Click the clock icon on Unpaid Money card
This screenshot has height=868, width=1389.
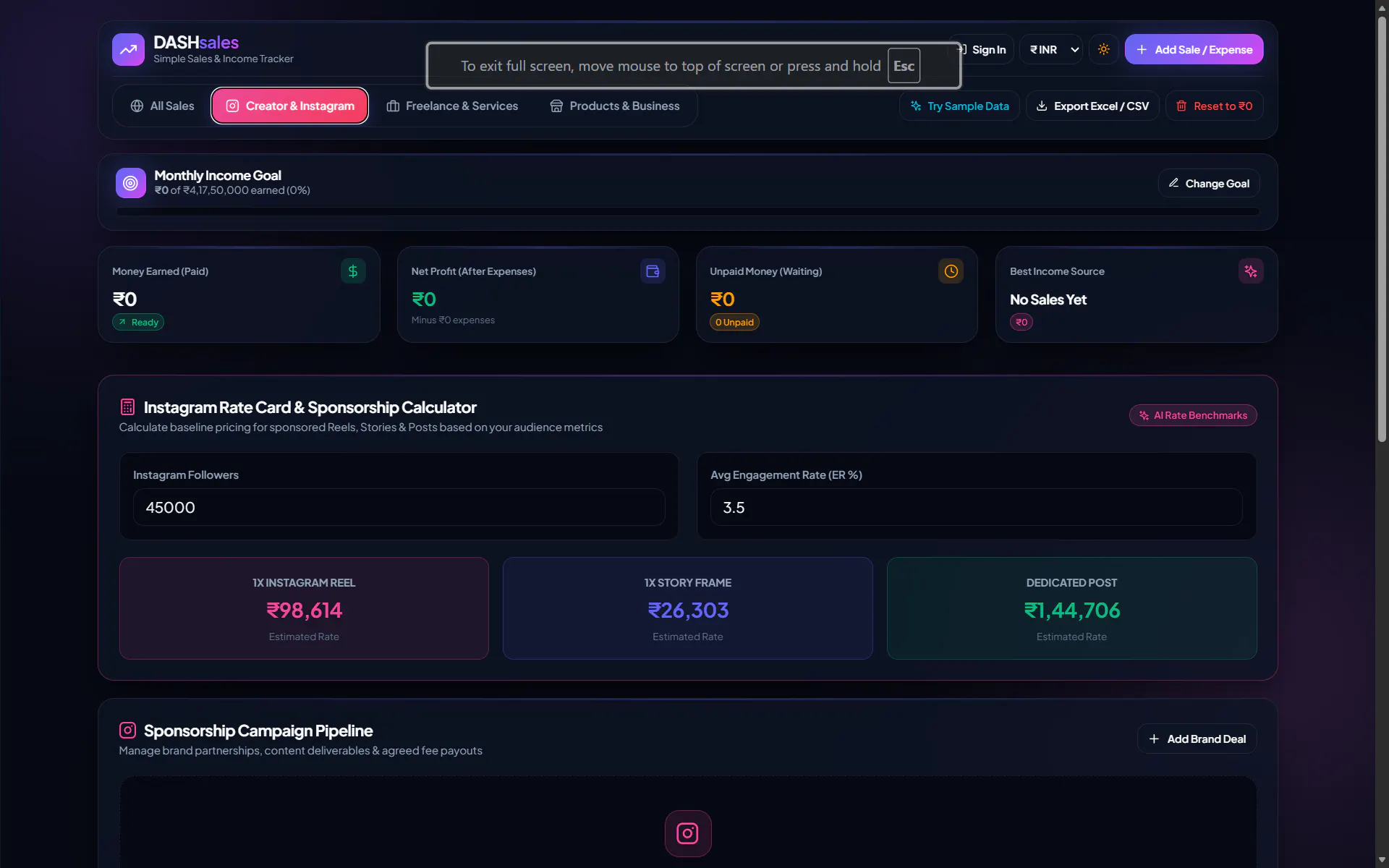(951, 271)
